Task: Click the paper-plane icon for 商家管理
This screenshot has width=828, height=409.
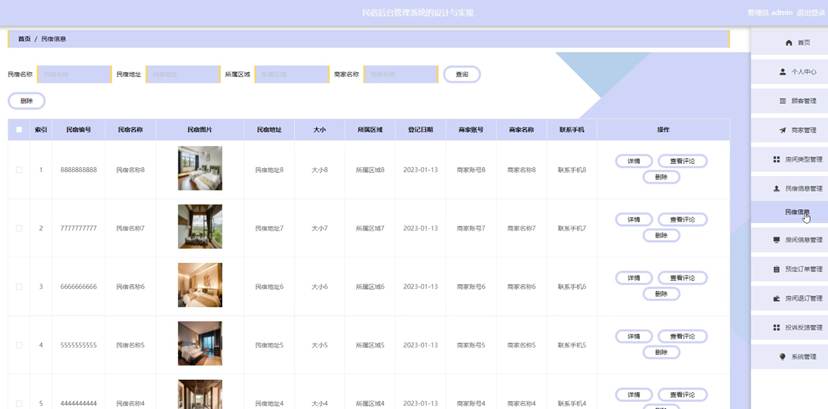Action: point(783,130)
